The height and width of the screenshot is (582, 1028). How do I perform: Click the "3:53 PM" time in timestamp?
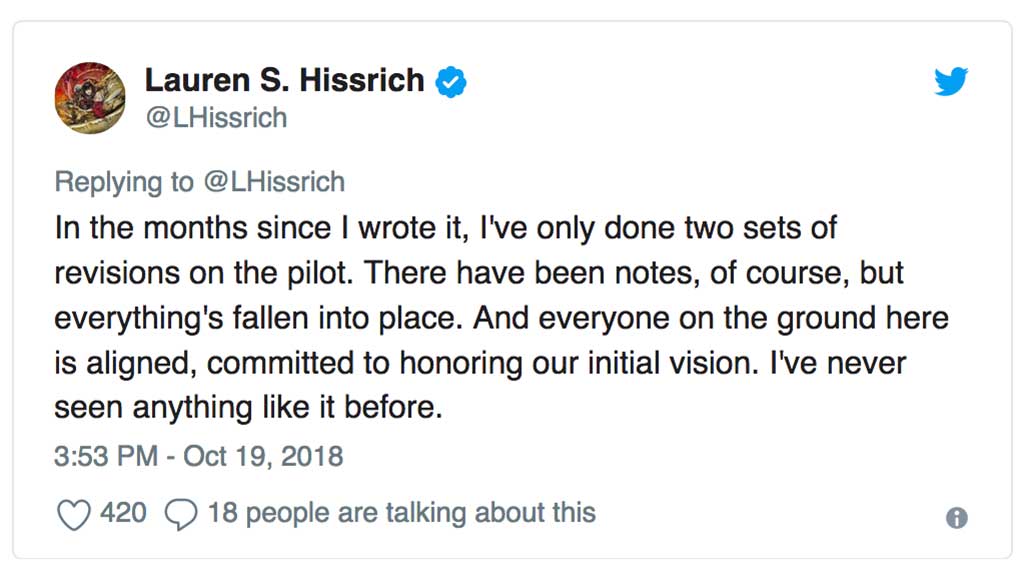(106, 456)
